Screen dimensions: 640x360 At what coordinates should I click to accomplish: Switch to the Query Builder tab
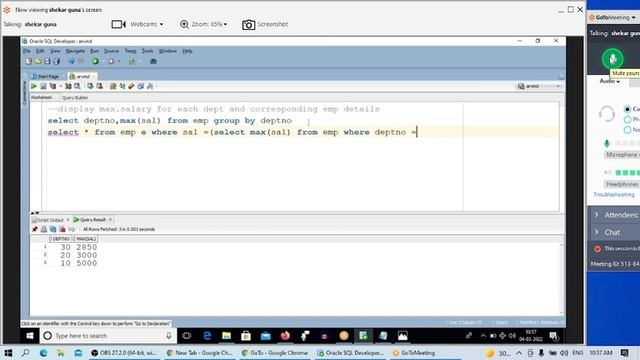click(75, 98)
